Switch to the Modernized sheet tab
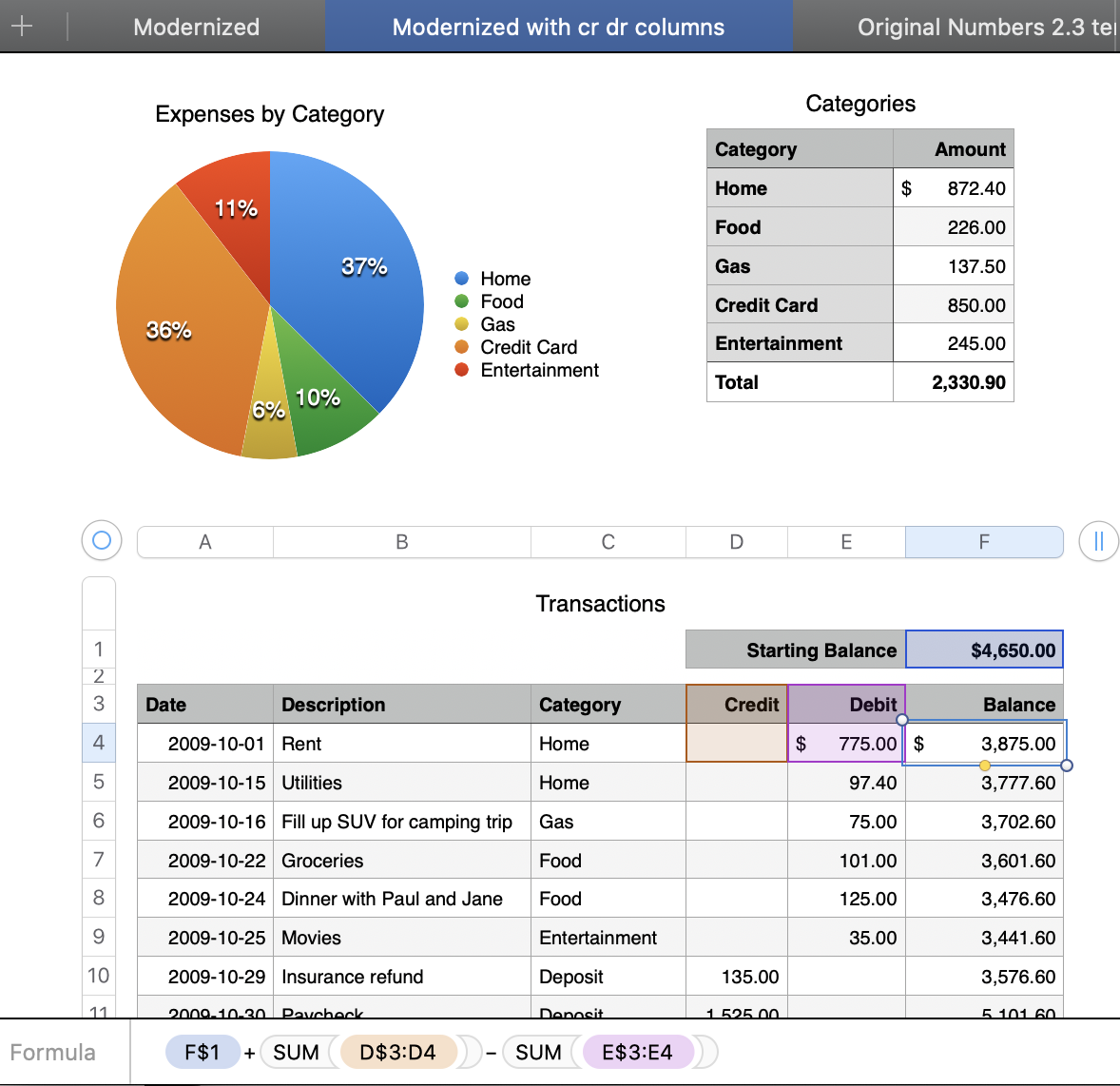This screenshot has width=1120, height=1086. tap(196, 27)
